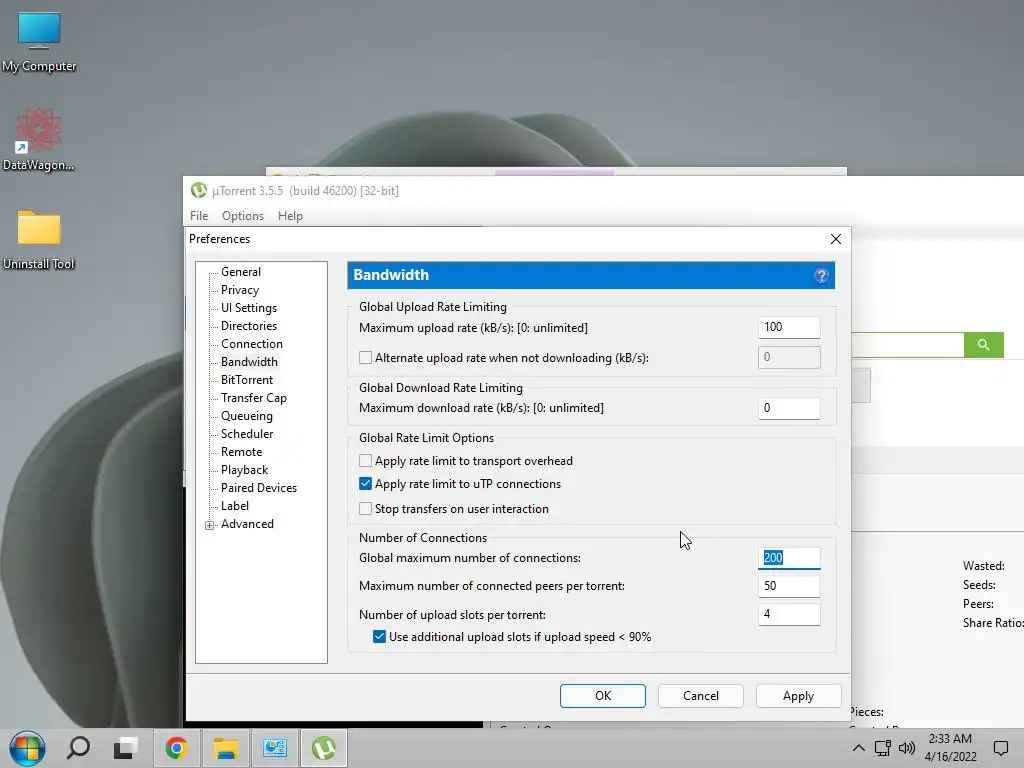Select Privacy in preferences tree
The width and height of the screenshot is (1024, 768).
240,290
